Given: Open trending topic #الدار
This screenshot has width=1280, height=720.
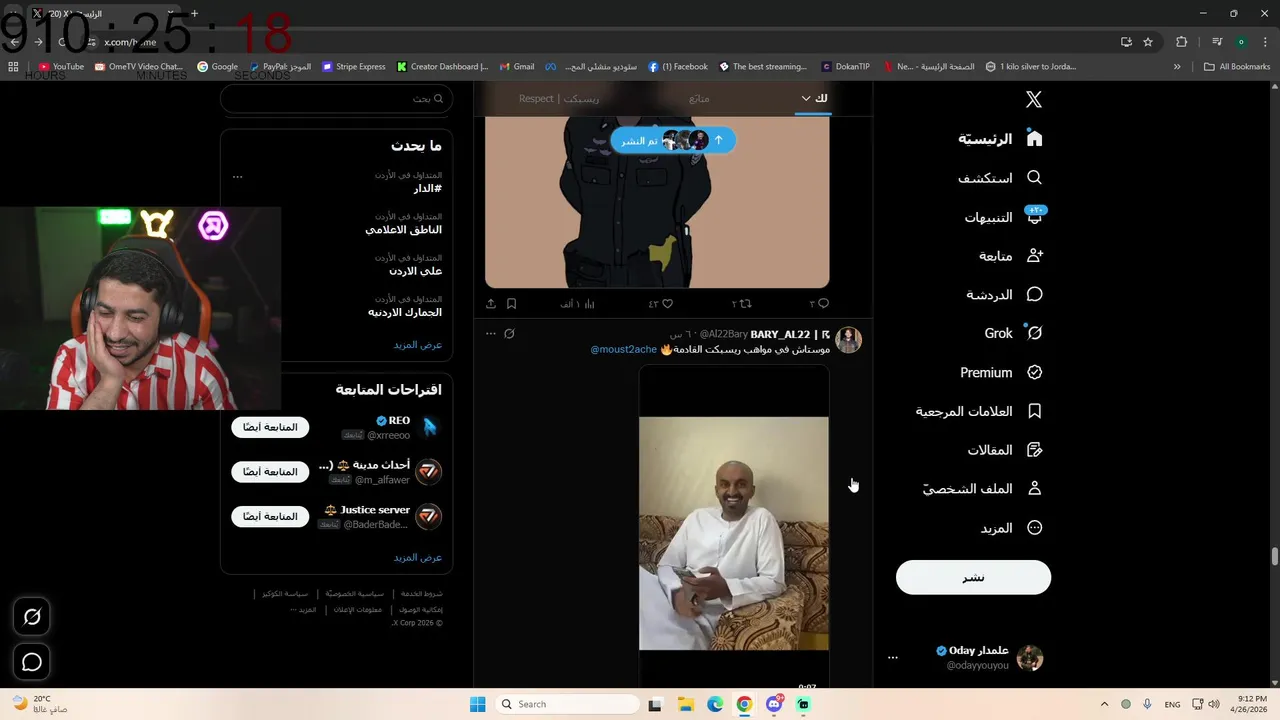Looking at the screenshot, I should (x=427, y=188).
